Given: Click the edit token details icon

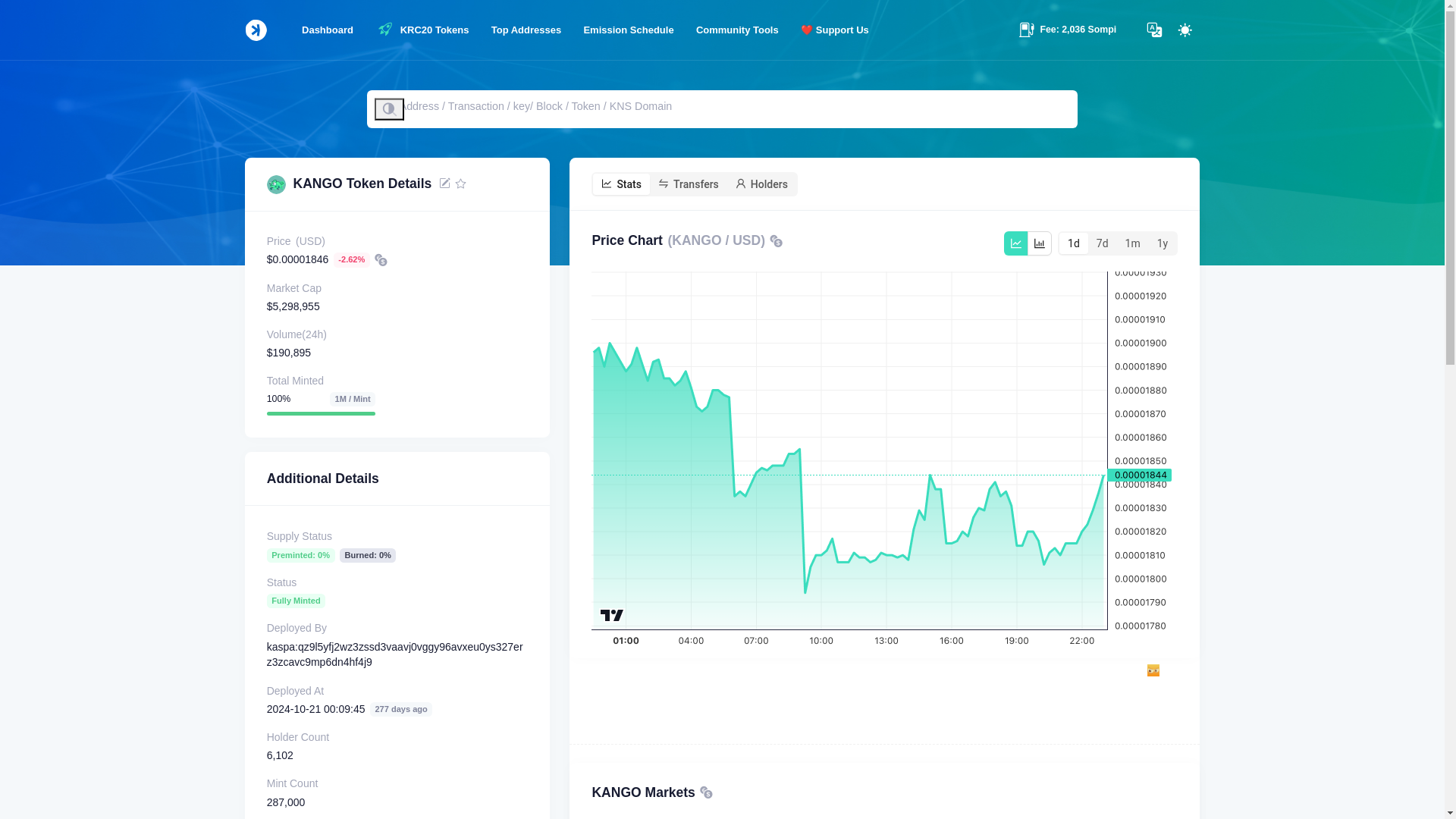Looking at the screenshot, I should click(444, 184).
